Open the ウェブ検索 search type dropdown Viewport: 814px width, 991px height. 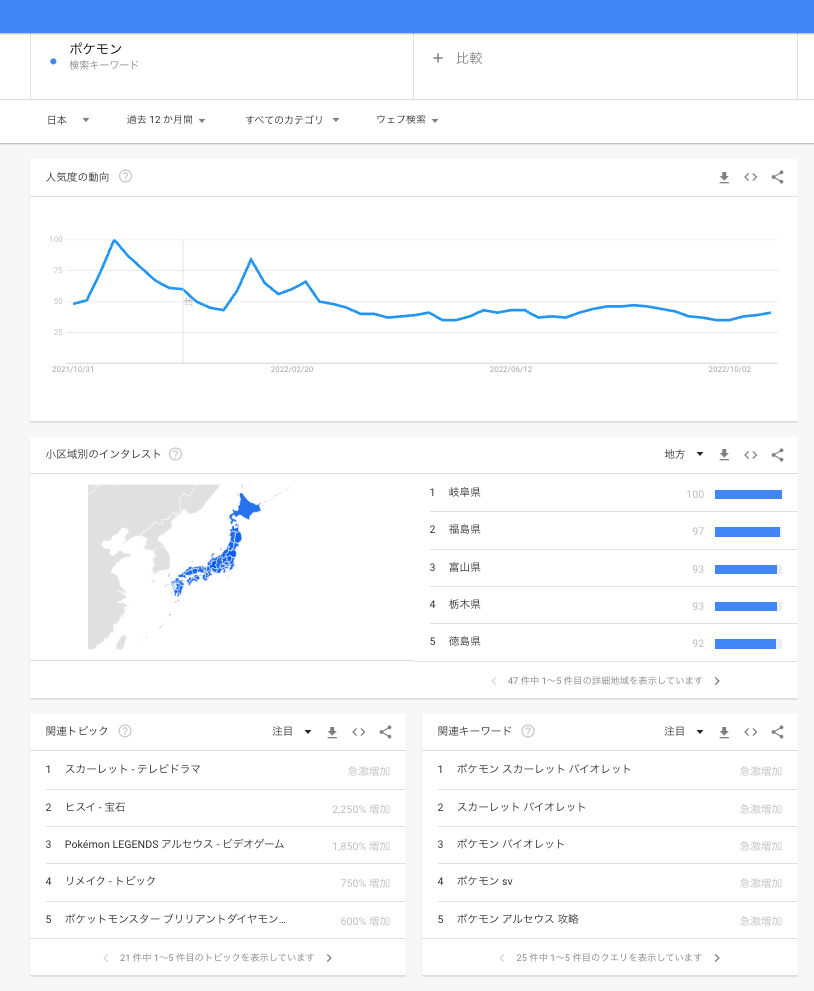[x=407, y=120]
